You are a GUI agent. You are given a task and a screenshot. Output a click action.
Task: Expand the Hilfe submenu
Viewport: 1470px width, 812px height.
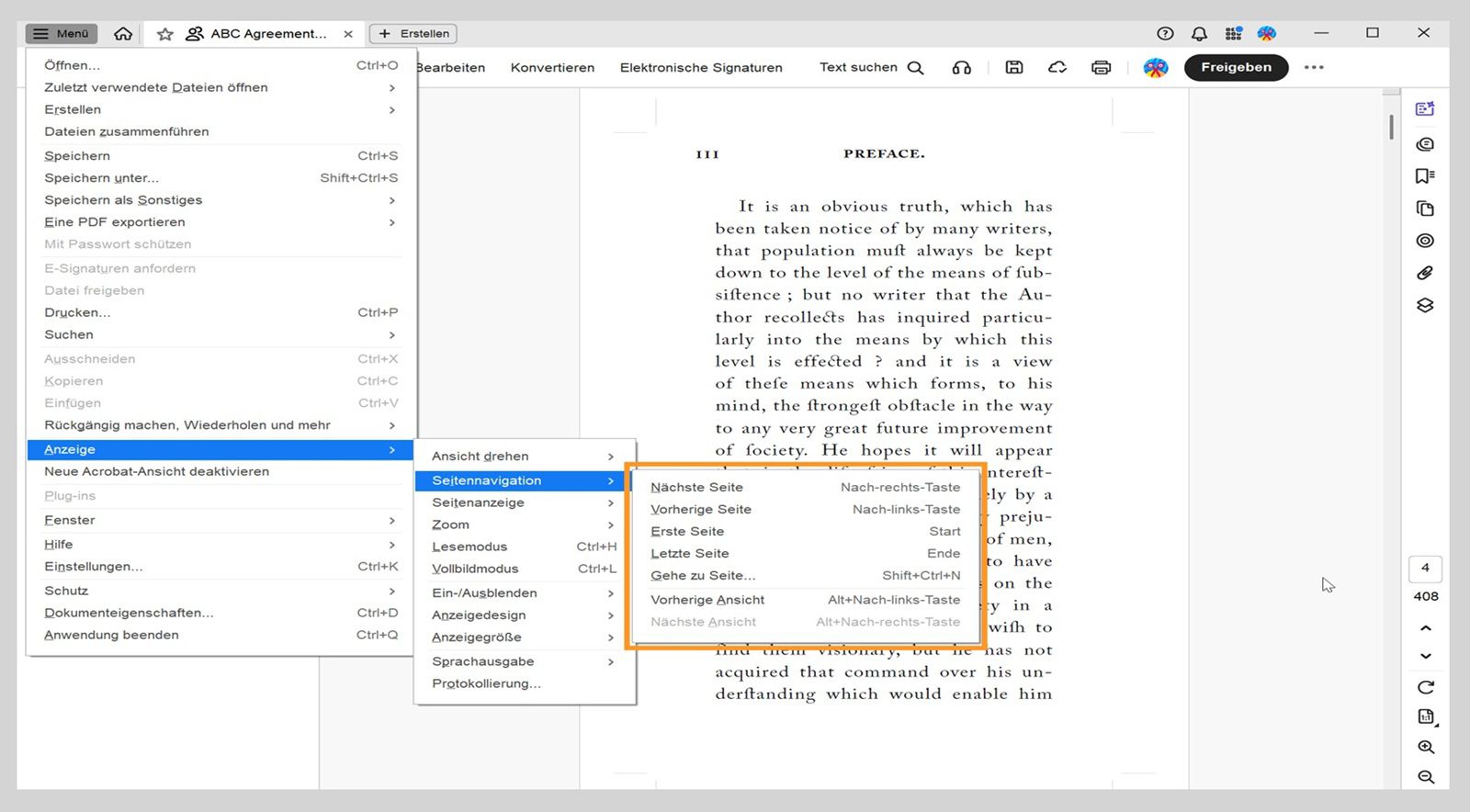tap(220, 545)
